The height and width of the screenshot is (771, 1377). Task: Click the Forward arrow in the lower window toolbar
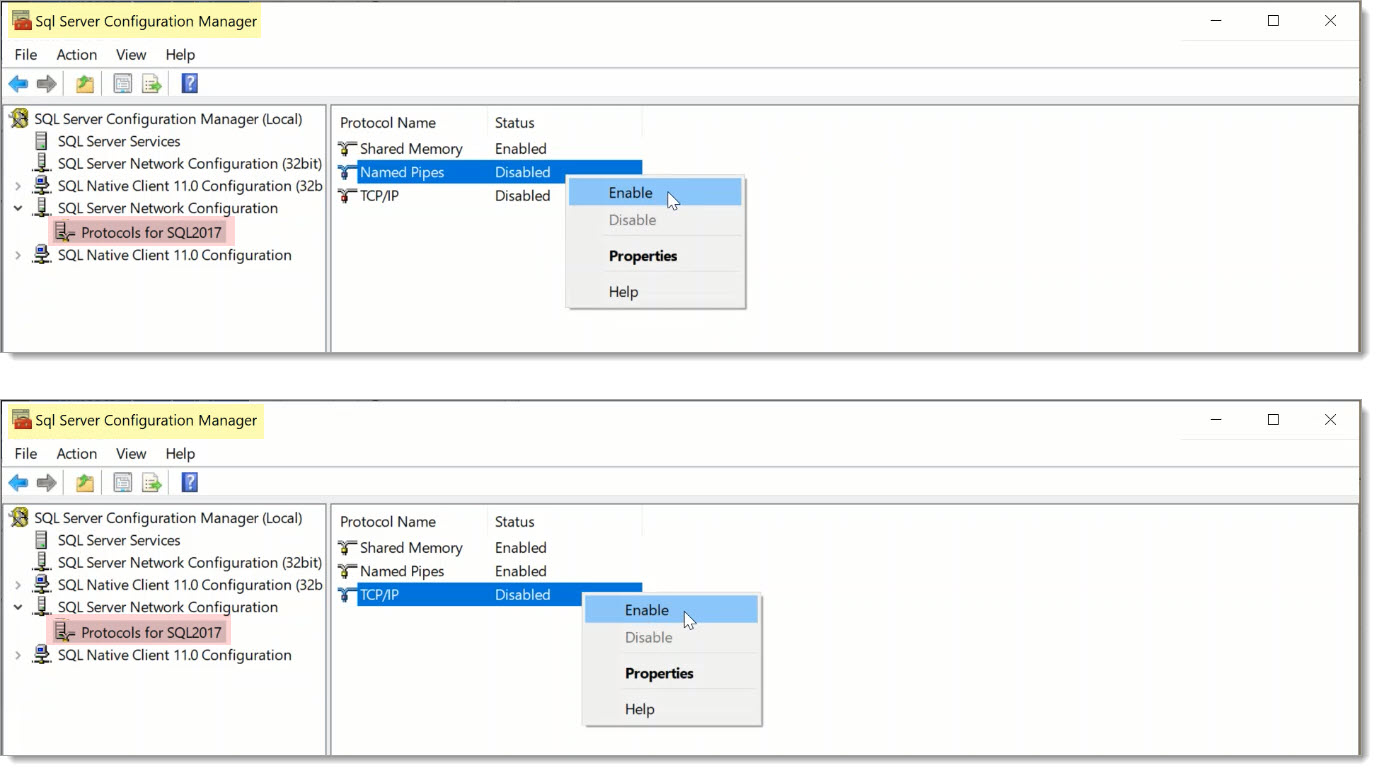(x=47, y=483)
